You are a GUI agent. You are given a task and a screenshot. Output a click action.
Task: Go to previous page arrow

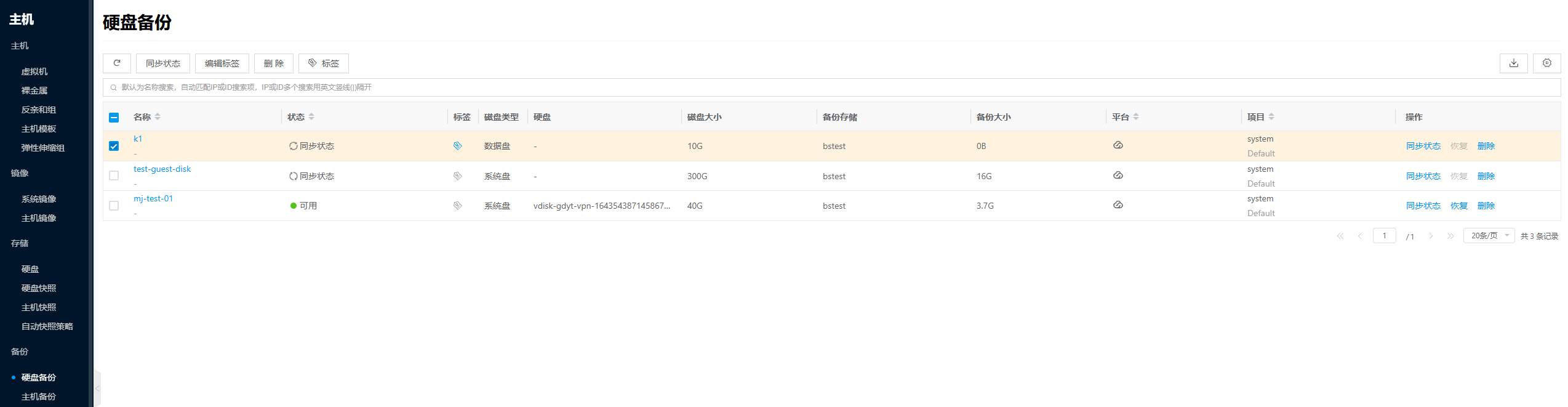point(1360,236)
